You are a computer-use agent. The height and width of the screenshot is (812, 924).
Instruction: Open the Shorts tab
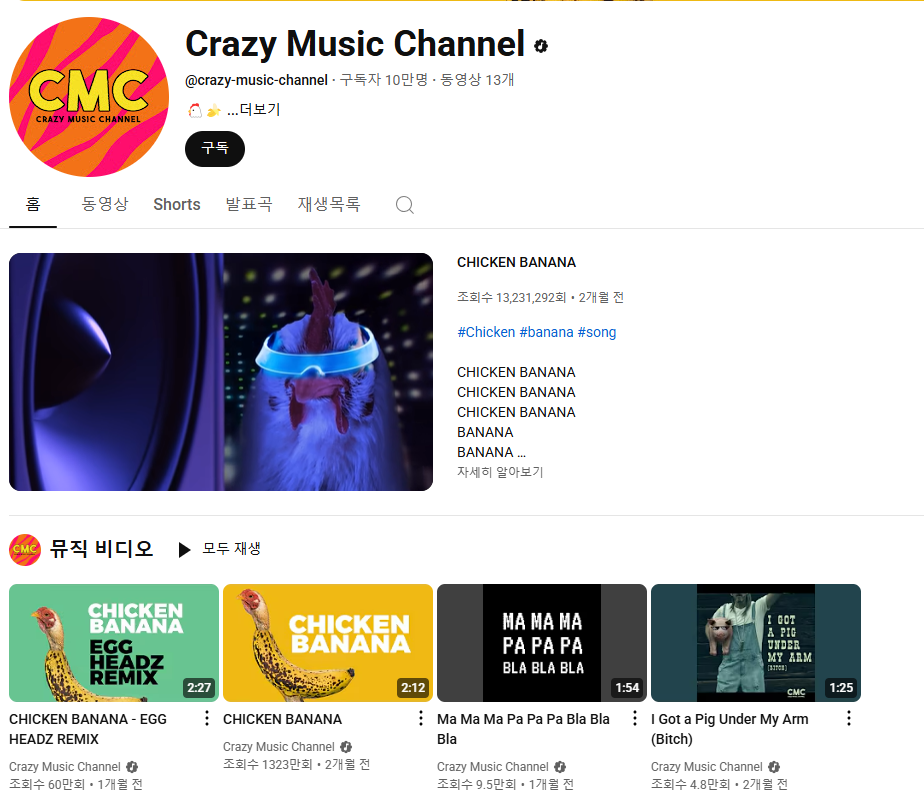pos(177,204)
